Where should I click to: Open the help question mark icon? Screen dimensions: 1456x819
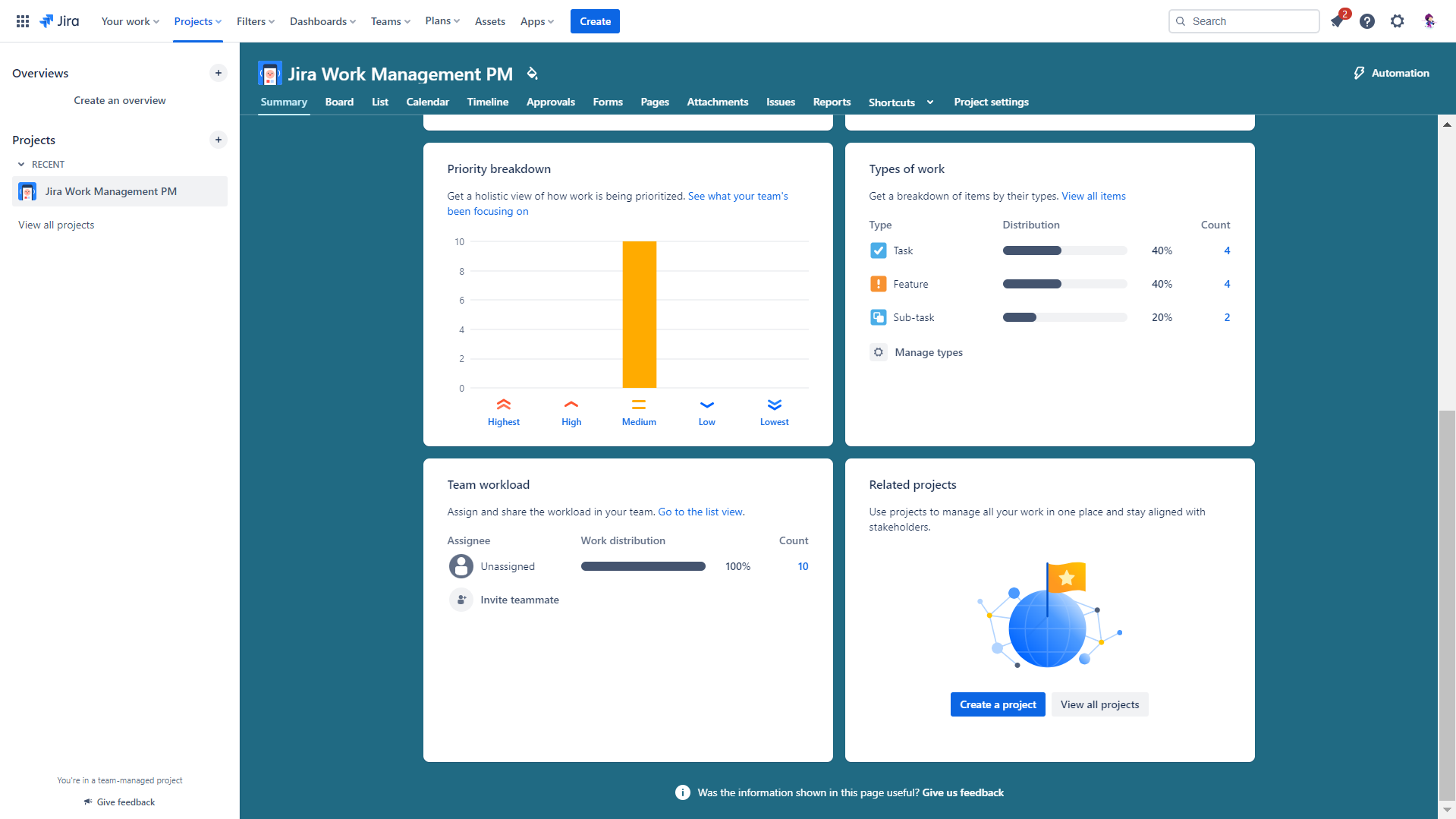[1367, 21]
